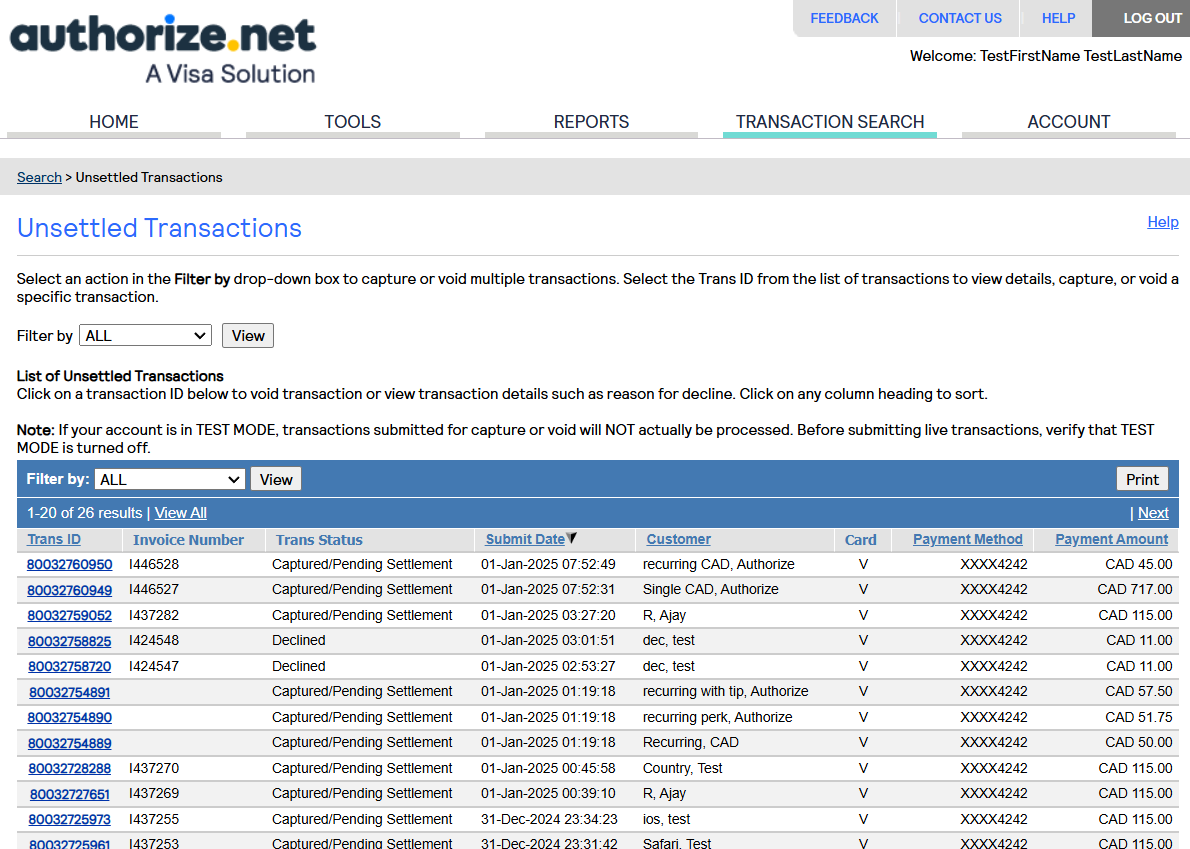Open declined transaction 80032758720
This screenshot has height=849, width=1190.
pyautogui.click(x=69, y=667)
